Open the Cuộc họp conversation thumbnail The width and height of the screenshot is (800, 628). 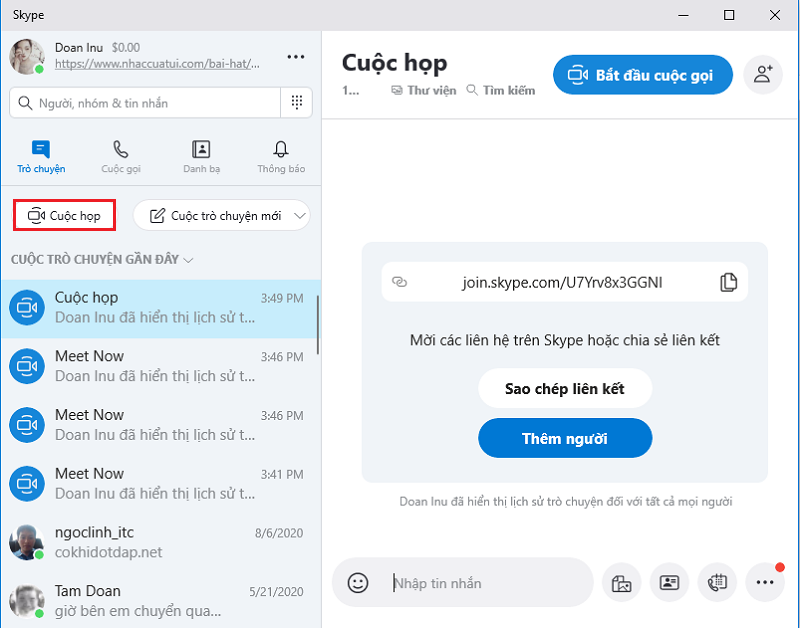point(27,307)
